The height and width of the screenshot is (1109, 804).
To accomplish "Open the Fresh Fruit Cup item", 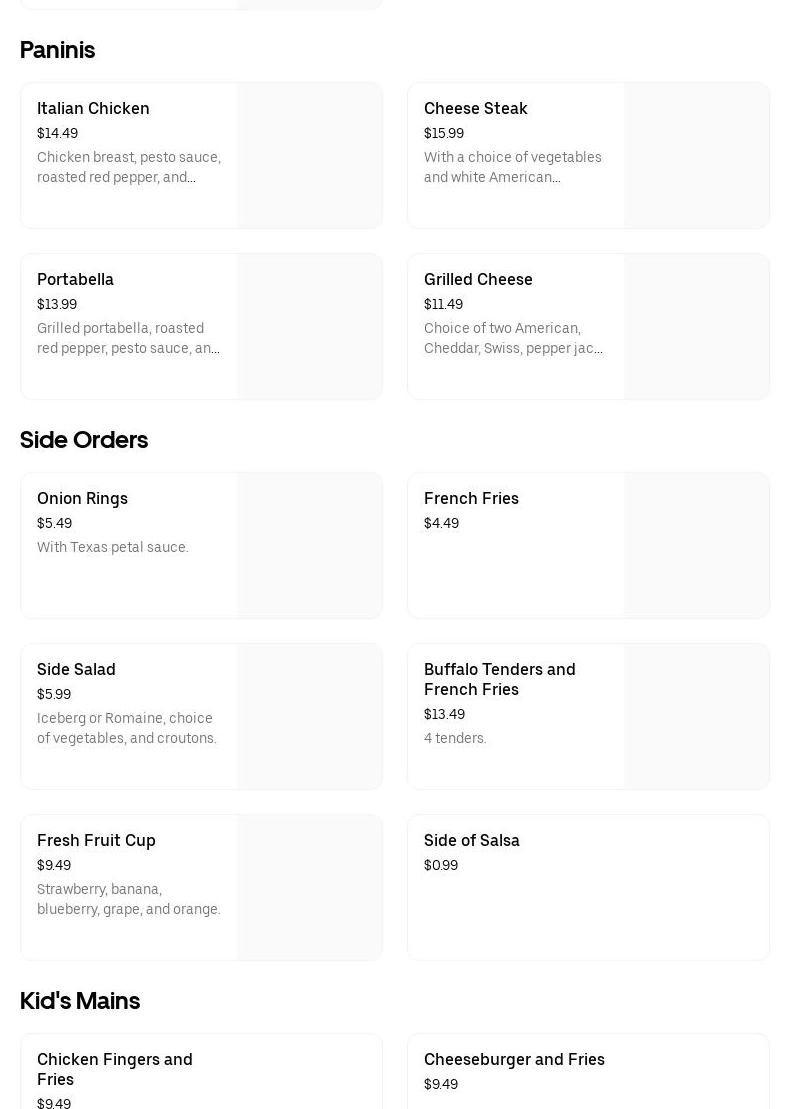I will [x=96, y=840].
